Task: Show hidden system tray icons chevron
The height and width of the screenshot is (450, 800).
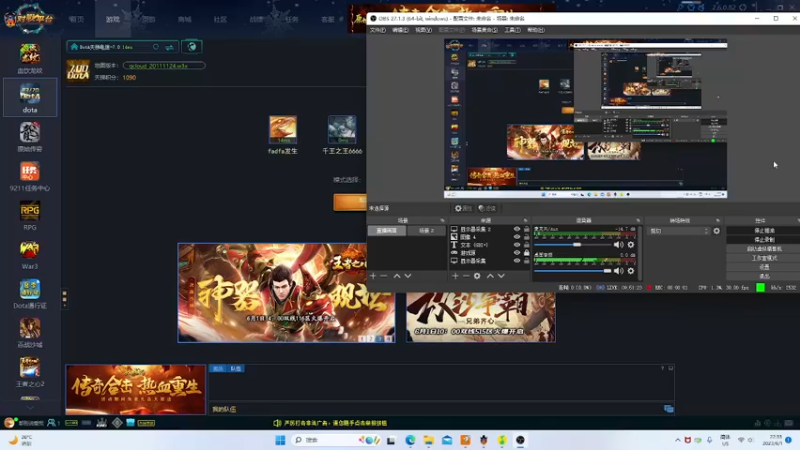Action: pyautogui.click(x=678, y=440)
